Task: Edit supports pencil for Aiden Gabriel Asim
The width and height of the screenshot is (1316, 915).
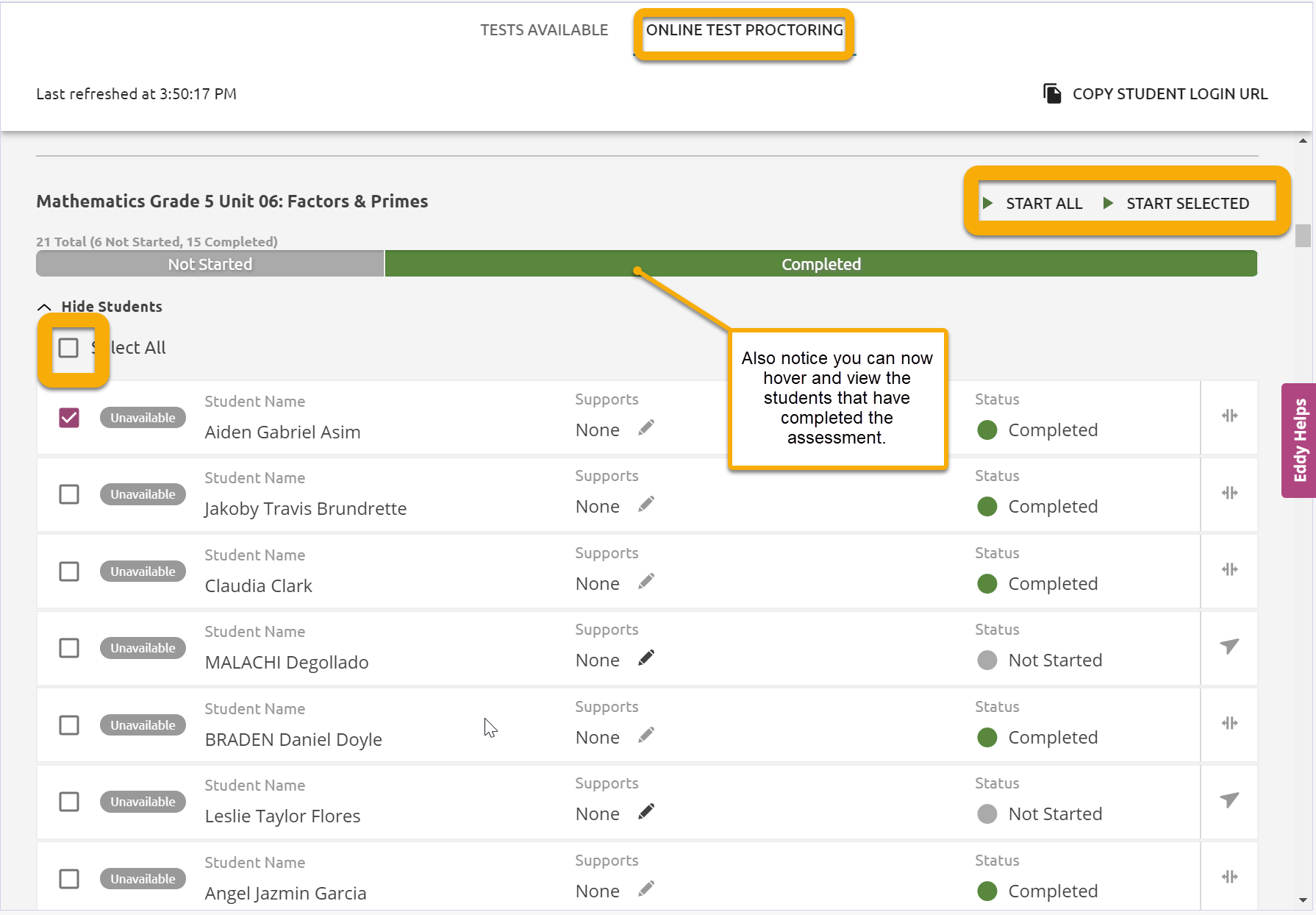Action: (x=646, y=428)
